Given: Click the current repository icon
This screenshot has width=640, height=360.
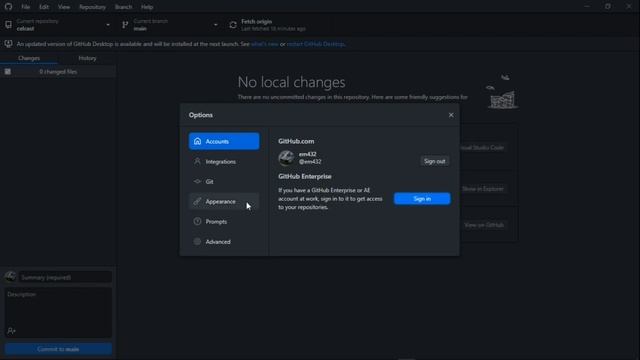Looking at the screenshot, I should [x=8, y=25].
